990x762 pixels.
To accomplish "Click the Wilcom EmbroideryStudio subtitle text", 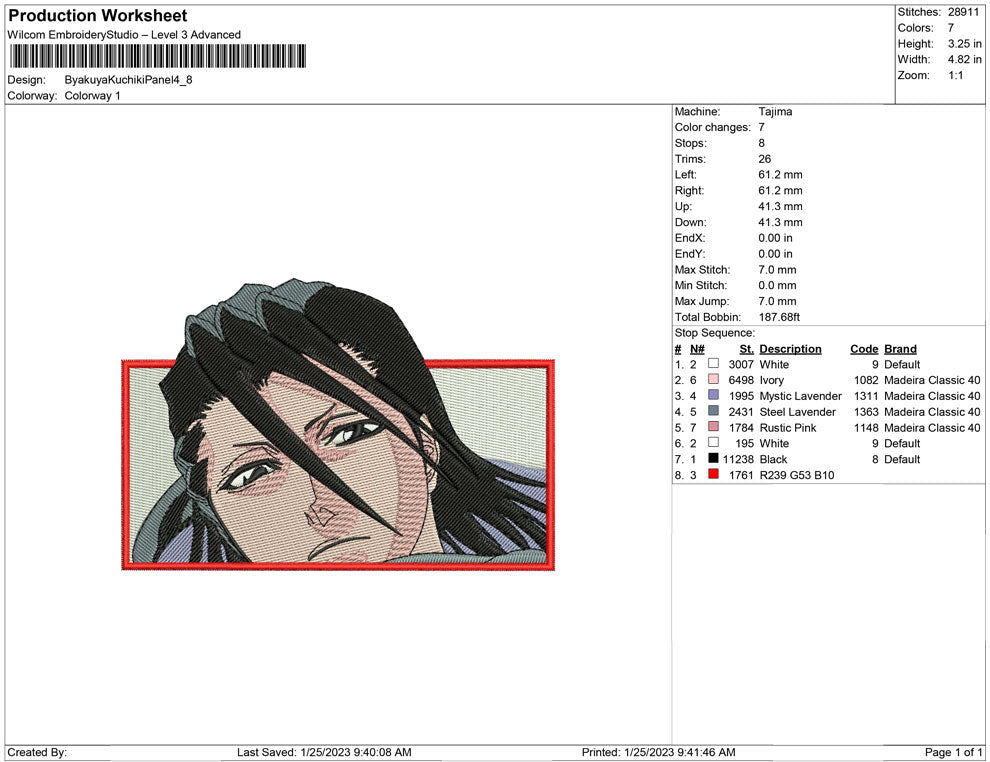I will [x=124, y=35].
